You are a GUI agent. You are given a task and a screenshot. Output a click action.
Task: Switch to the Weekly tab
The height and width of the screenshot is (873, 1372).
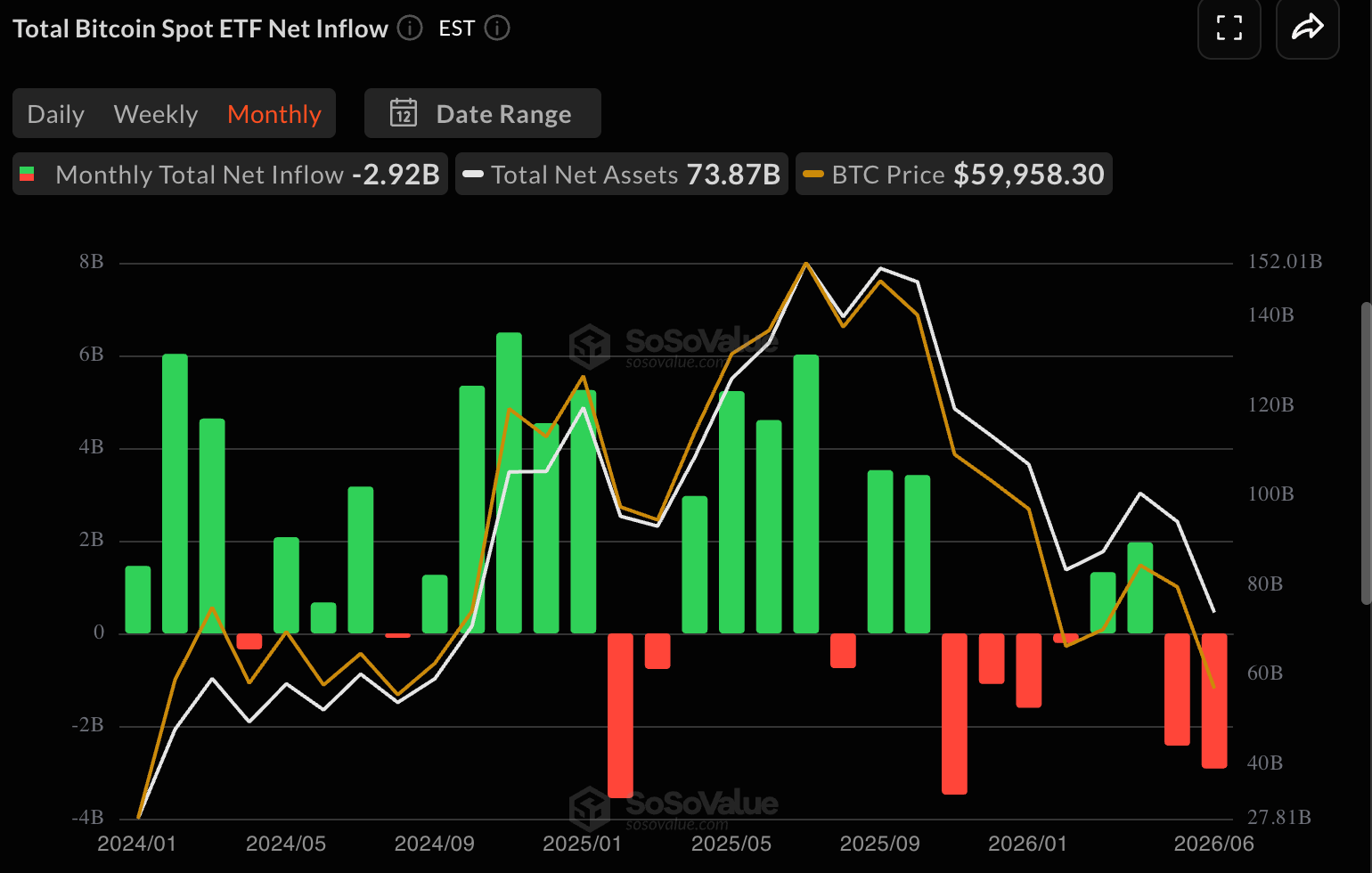coord(156,114)
